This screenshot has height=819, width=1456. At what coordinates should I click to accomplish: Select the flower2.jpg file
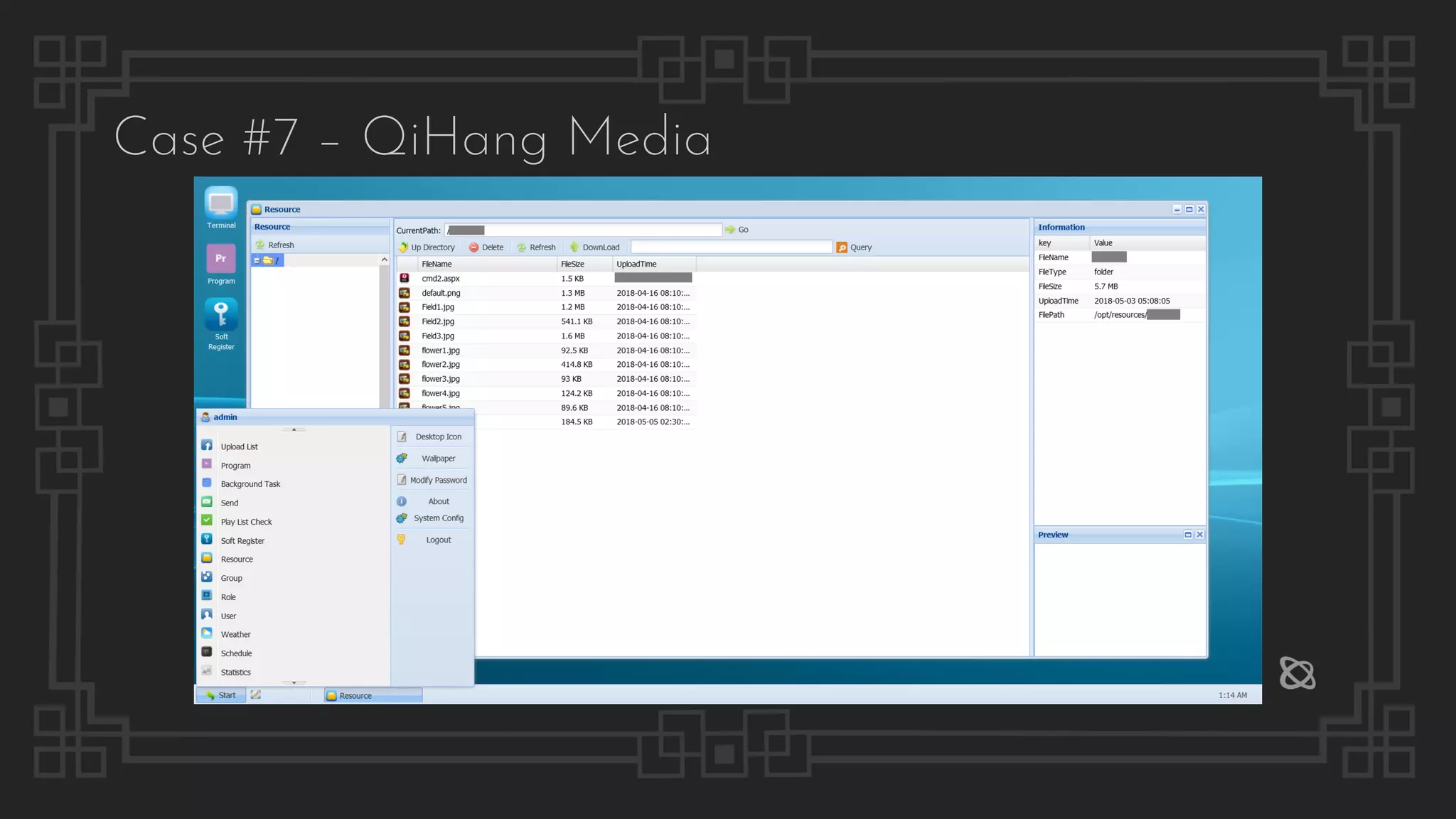546,365
